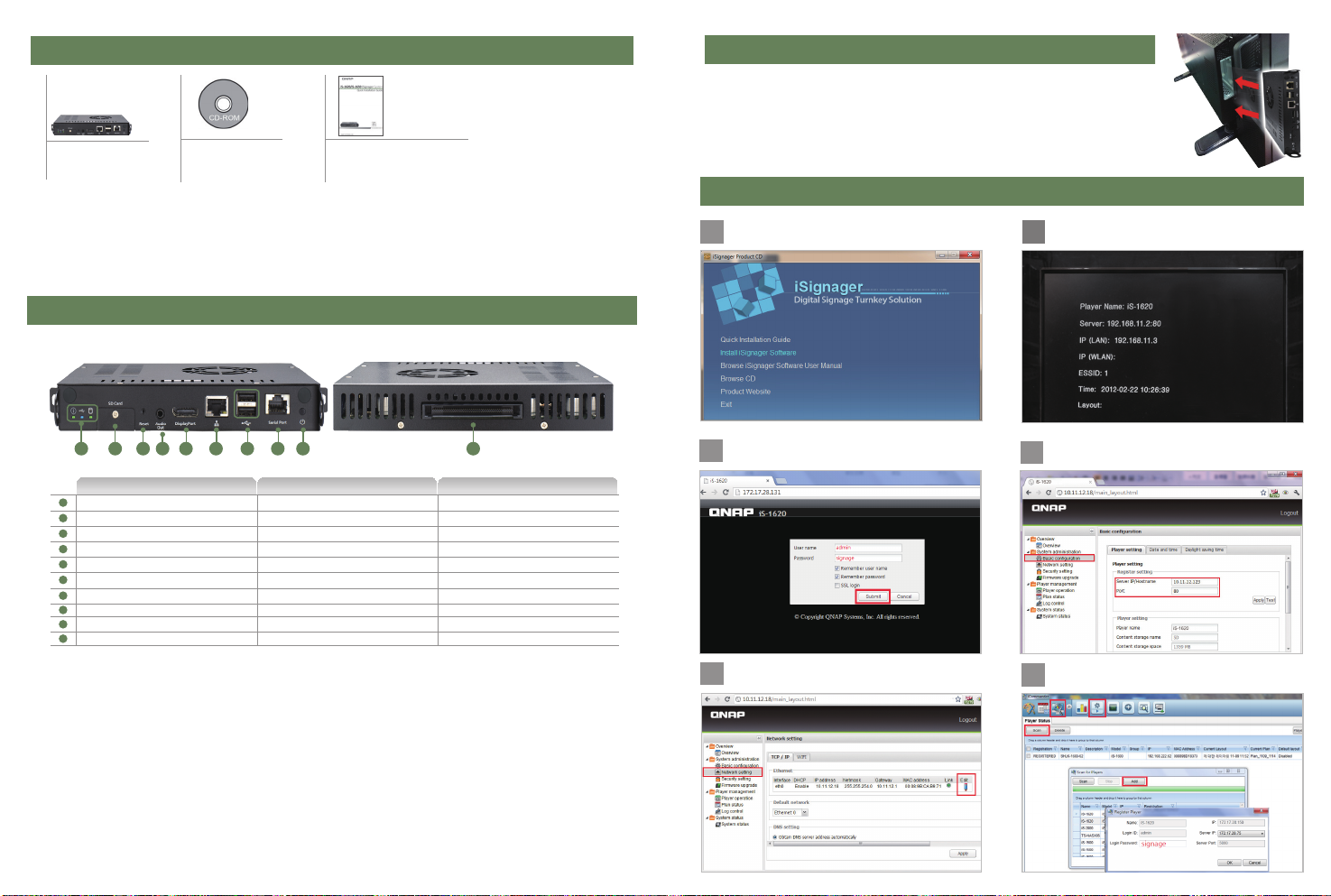
Task: Click the vertical scrollbar in Basic configuration page
Action: [1288, 587]
